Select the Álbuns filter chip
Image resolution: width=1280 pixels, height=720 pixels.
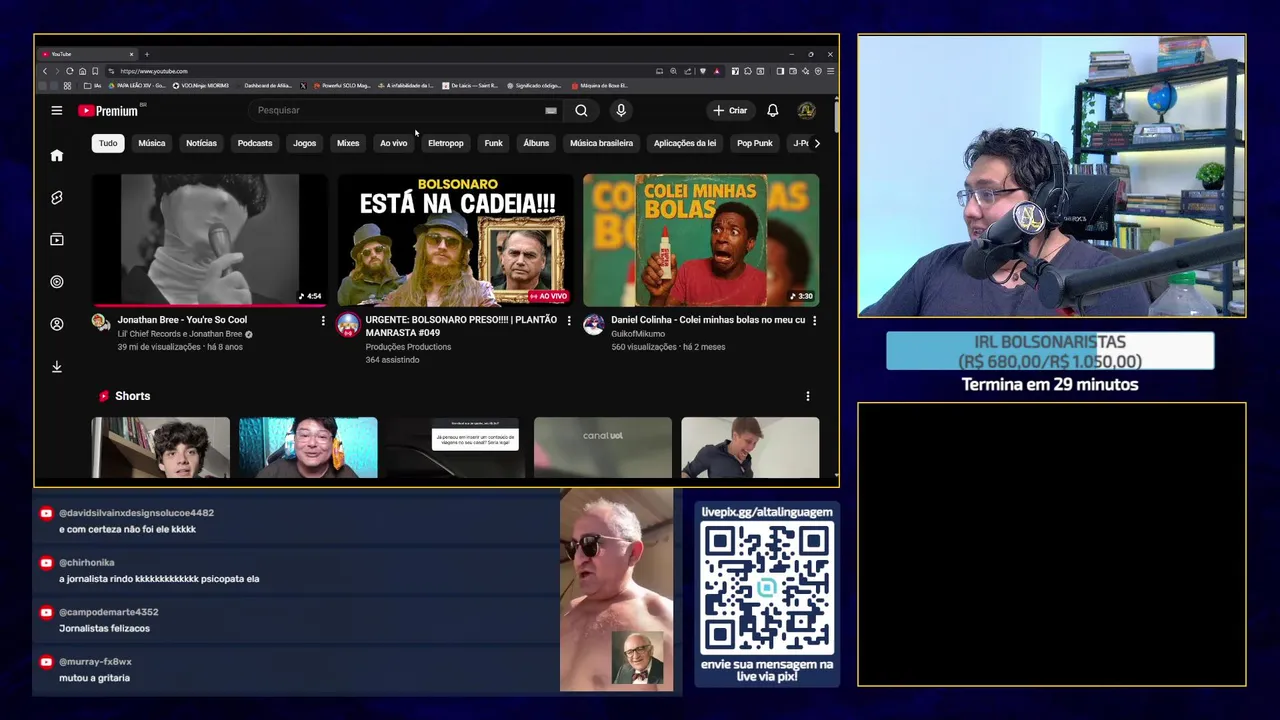pos(536,143)
